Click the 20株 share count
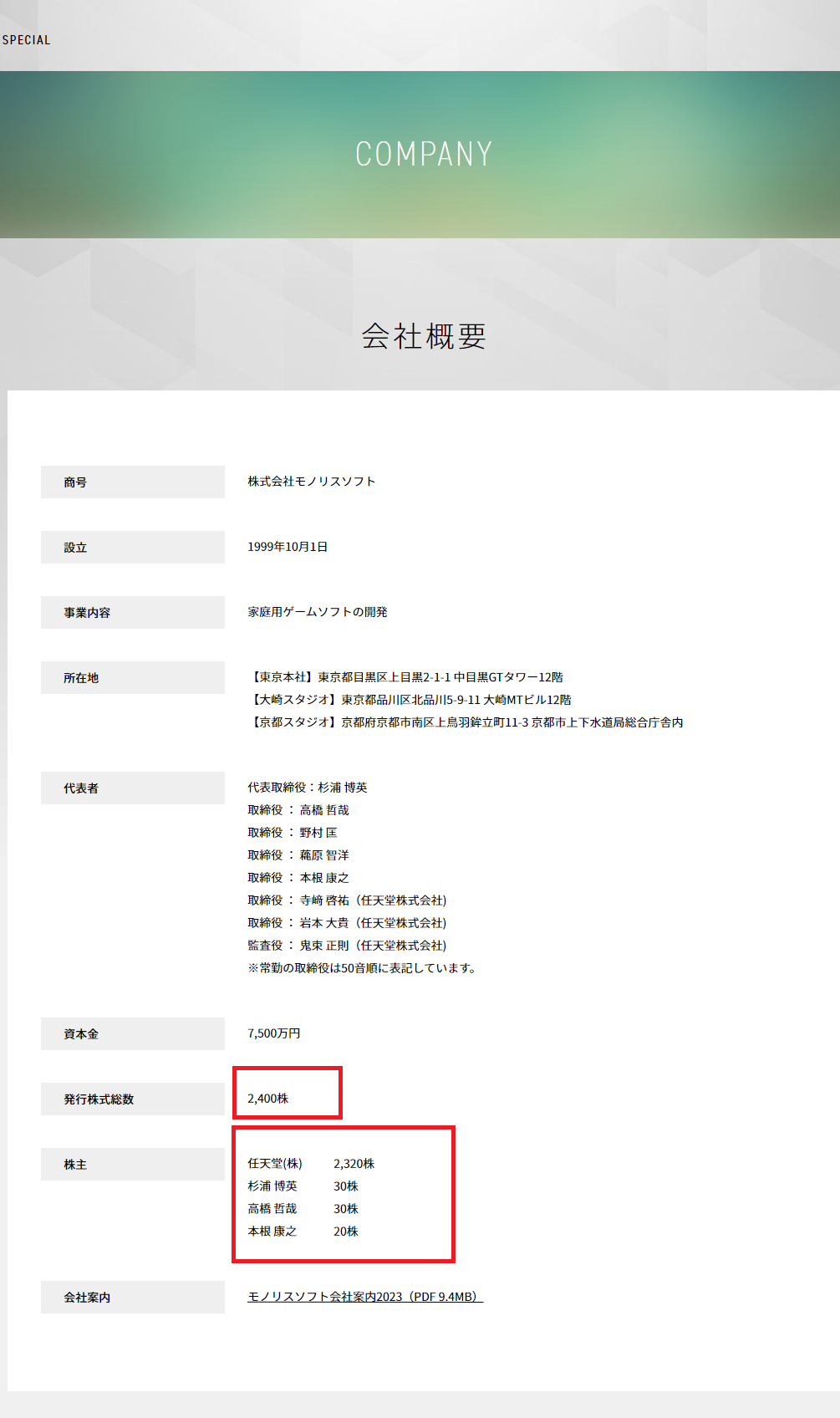The height and width of the screenshot is (1418, 840). (346, 1232)
